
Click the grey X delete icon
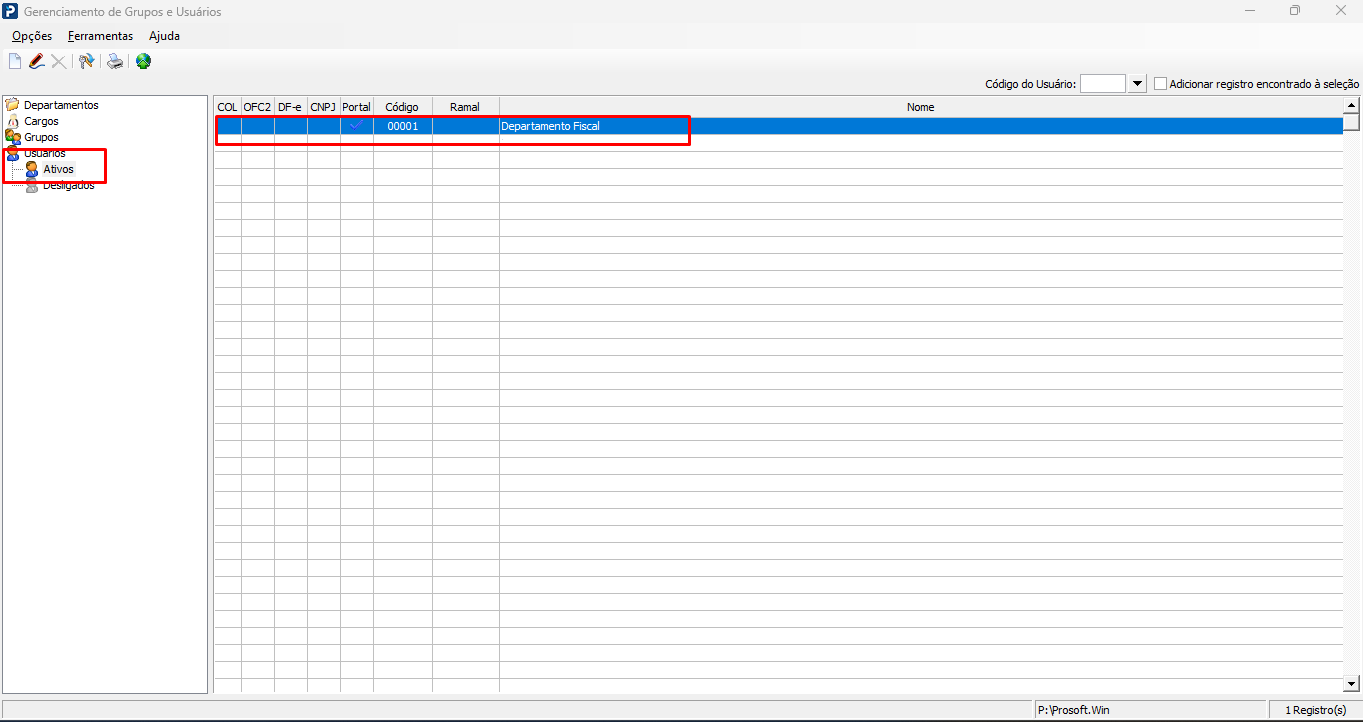click(59, 62)
